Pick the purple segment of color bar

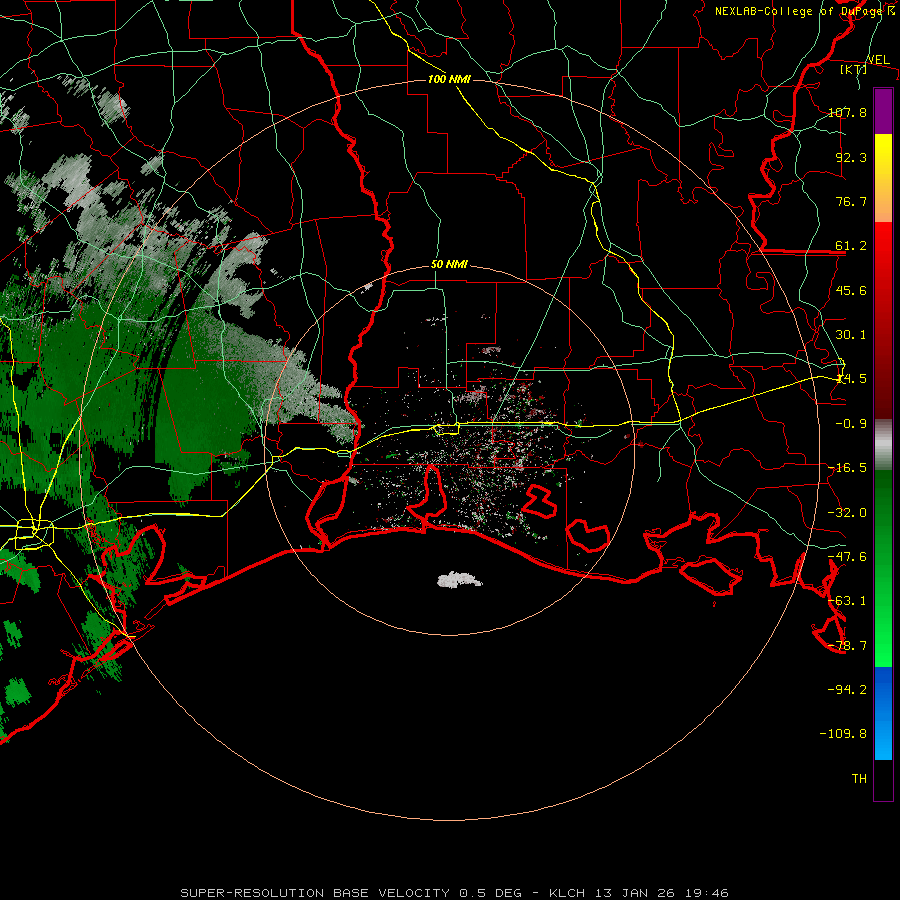click(883, 111)
